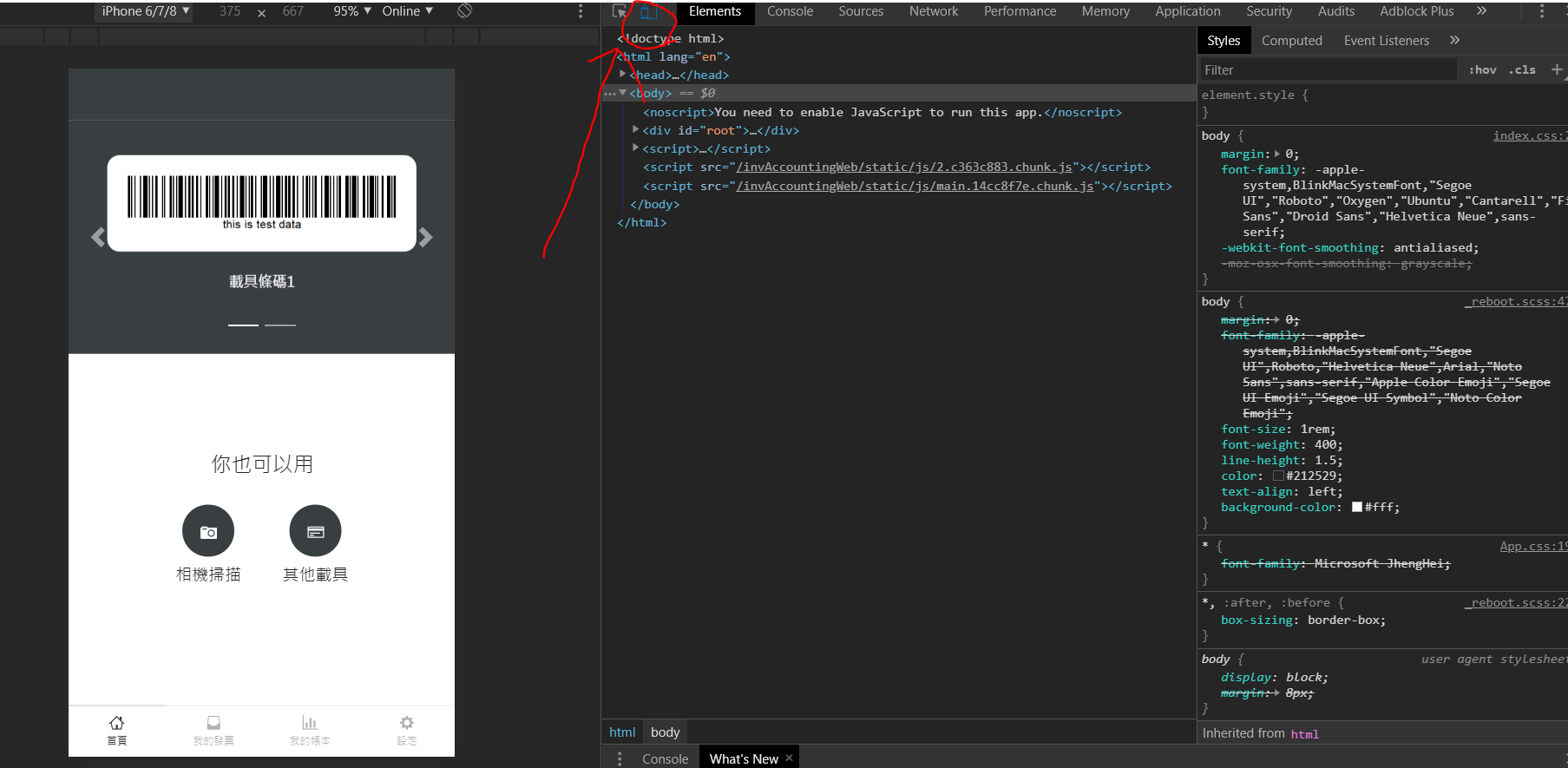Expand the margin shorthand in body rule
Screen dimensions: 1568x768
click(1277, 154)
